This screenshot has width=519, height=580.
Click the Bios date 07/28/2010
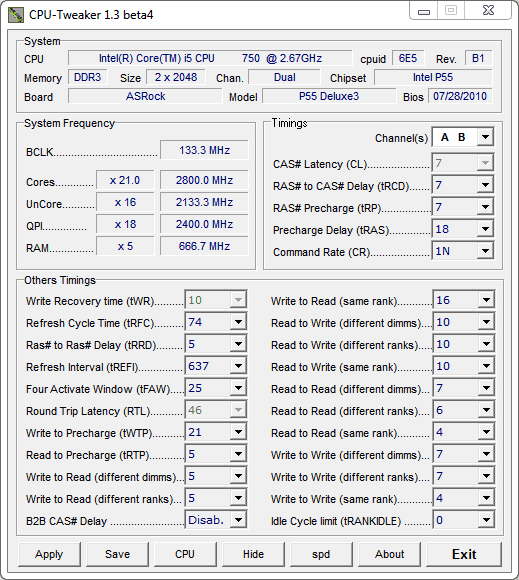coord(460,96)
